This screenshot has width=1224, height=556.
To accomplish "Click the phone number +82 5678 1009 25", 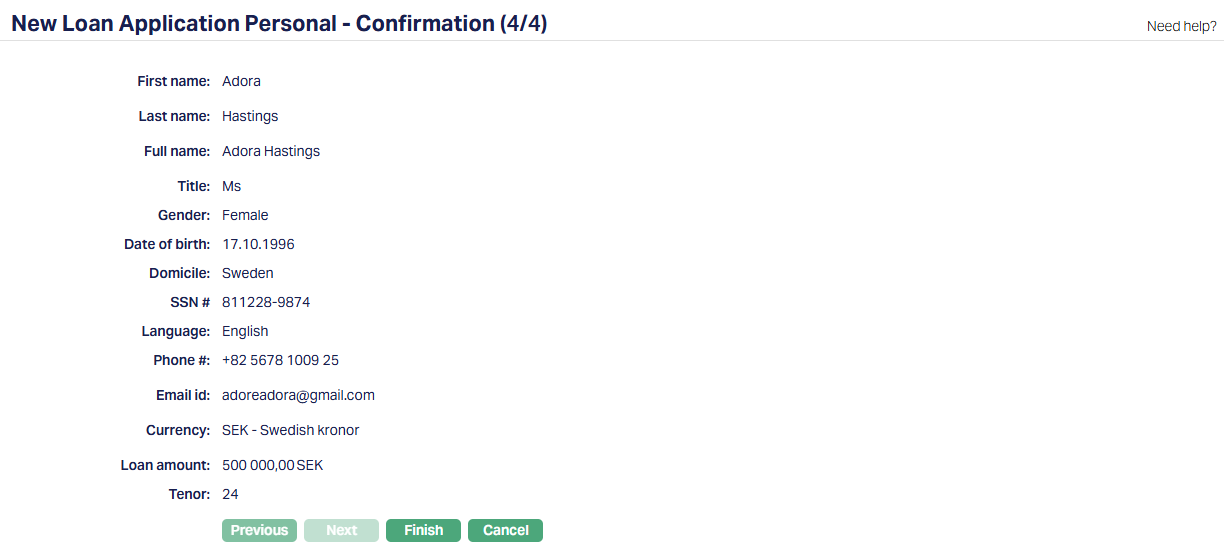I will coord(280,360).
